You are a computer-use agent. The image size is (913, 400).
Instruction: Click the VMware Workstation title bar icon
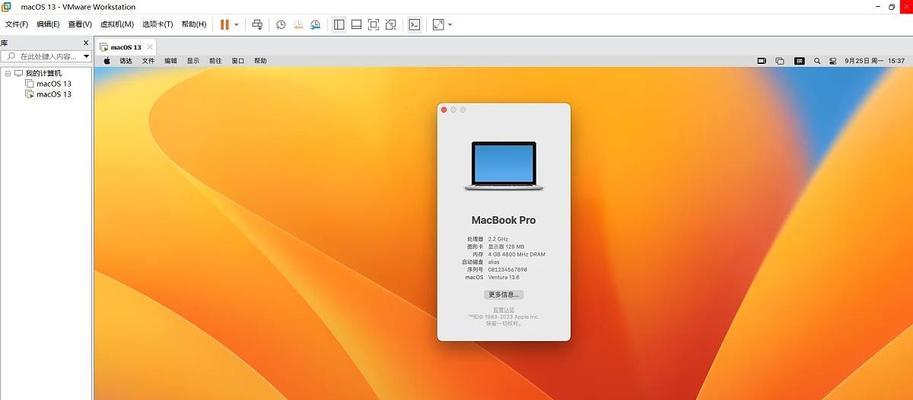pyautogui.click(x=6, y=7)
